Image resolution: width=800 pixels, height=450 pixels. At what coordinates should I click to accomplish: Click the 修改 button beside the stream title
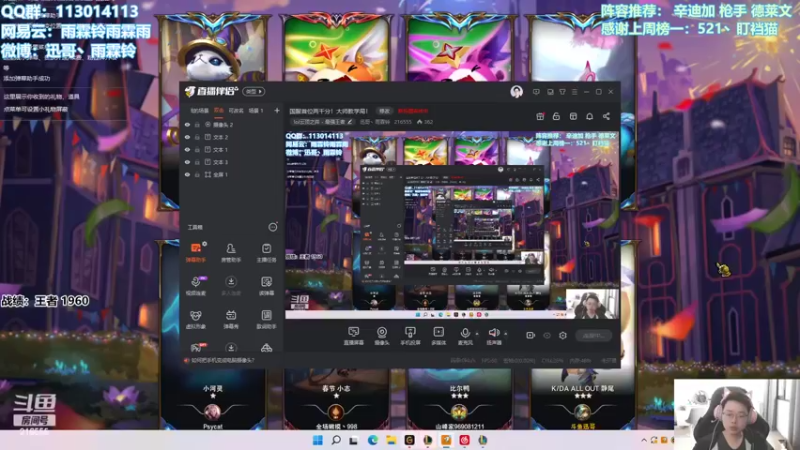pos(384,111)
